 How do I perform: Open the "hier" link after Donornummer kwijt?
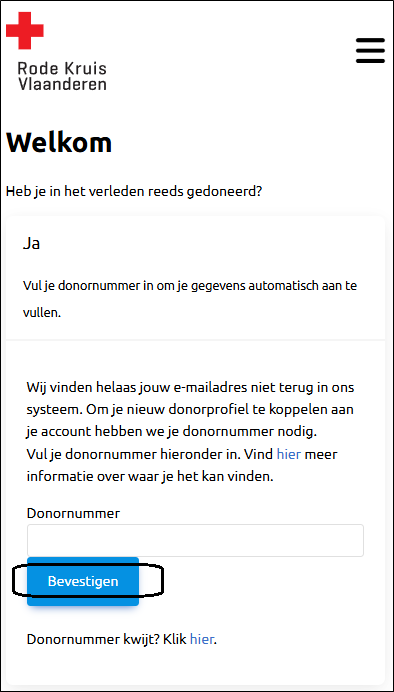tap(202, 639)
